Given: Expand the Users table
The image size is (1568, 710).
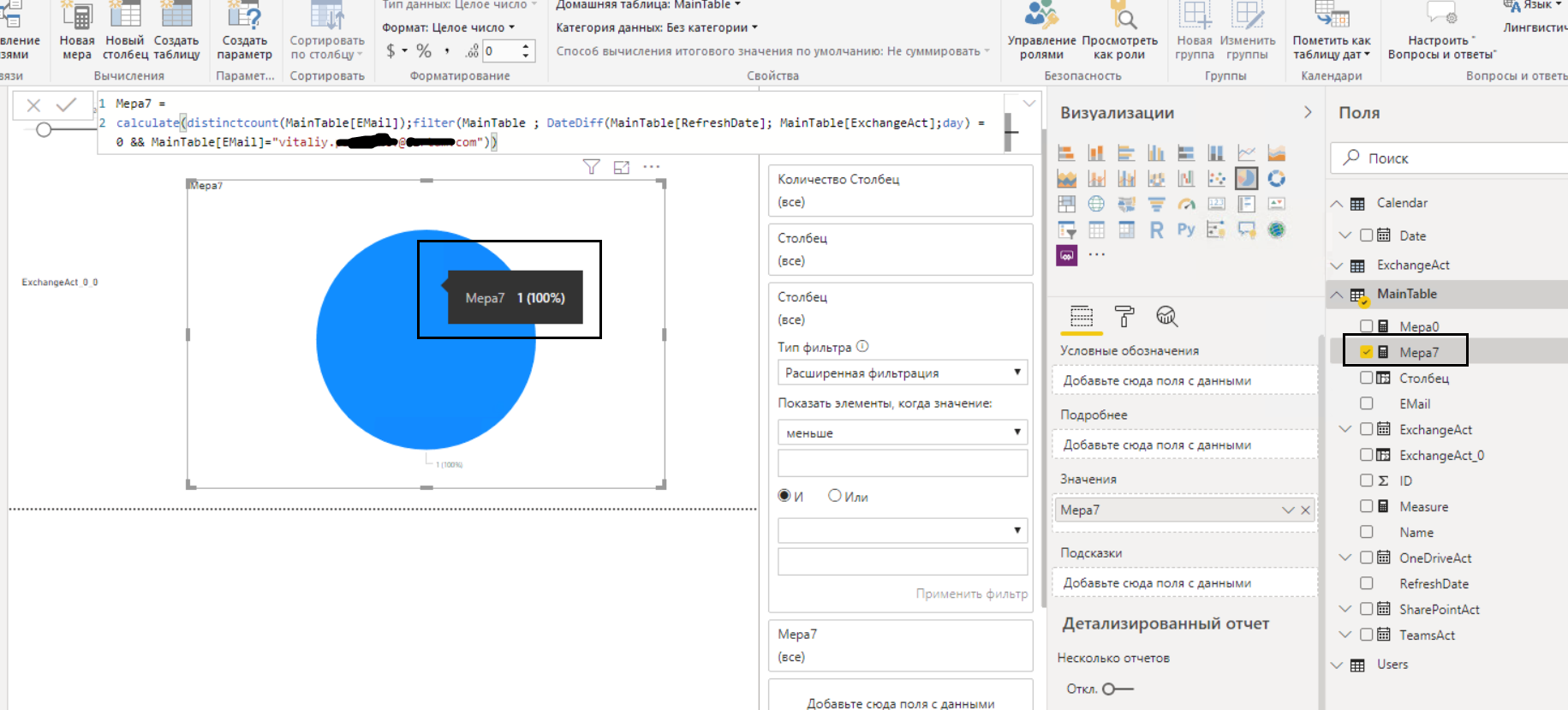Looking at the screenshot, I should click(x=1337, y=665).
